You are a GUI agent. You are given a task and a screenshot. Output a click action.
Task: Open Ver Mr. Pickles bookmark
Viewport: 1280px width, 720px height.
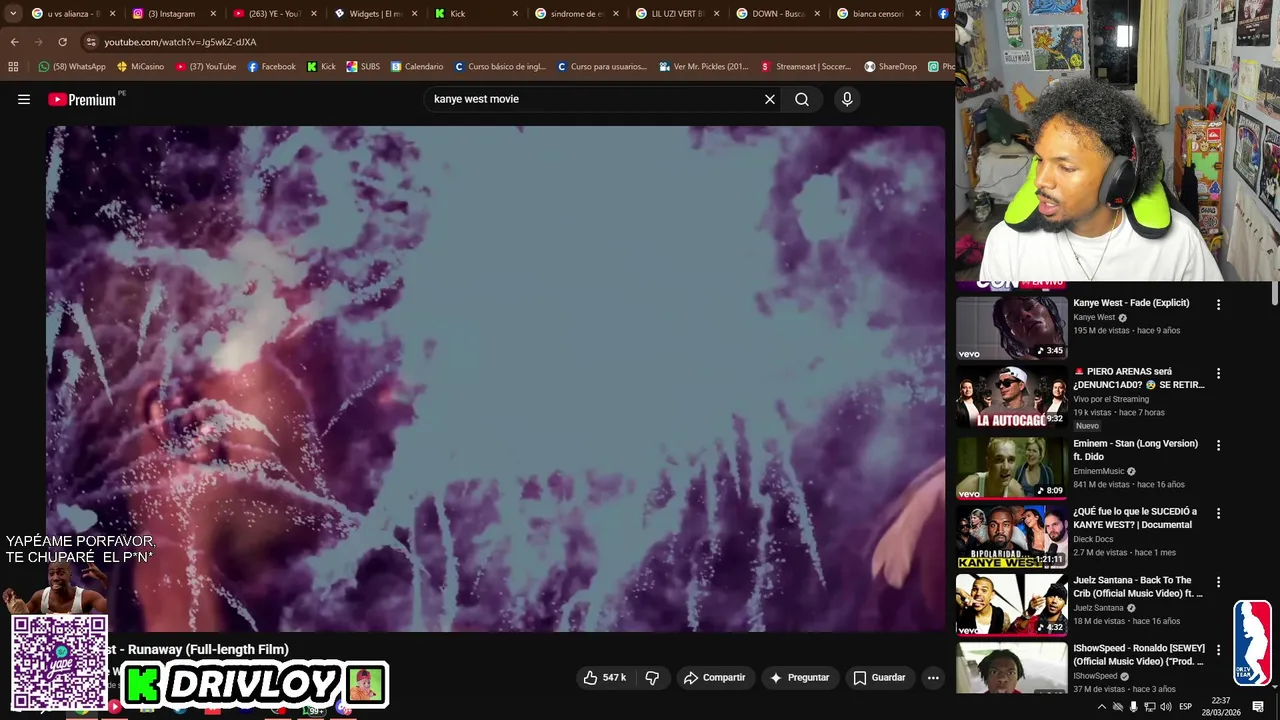pos(704,67)
